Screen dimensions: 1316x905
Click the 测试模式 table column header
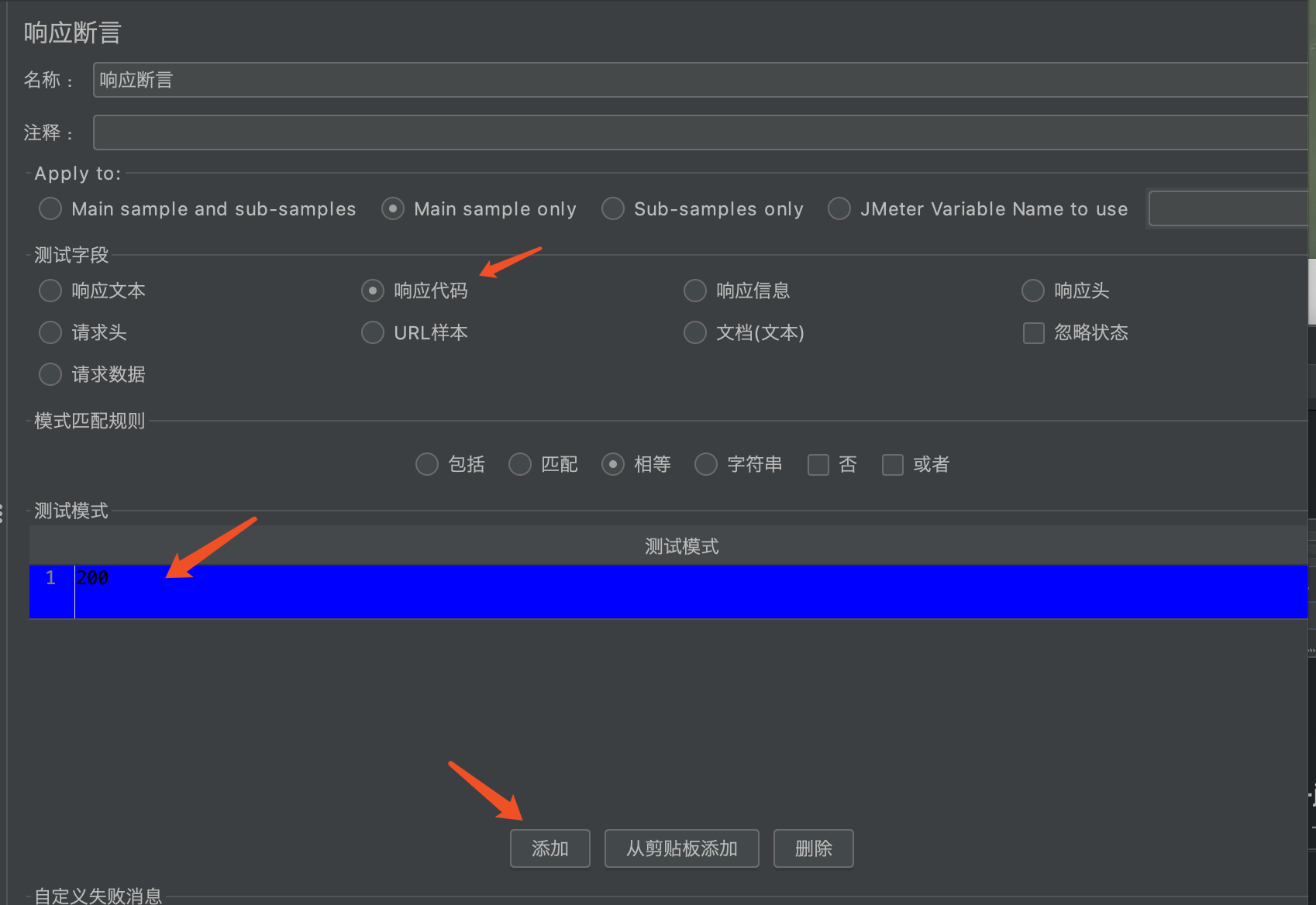(x=668, y=546)
